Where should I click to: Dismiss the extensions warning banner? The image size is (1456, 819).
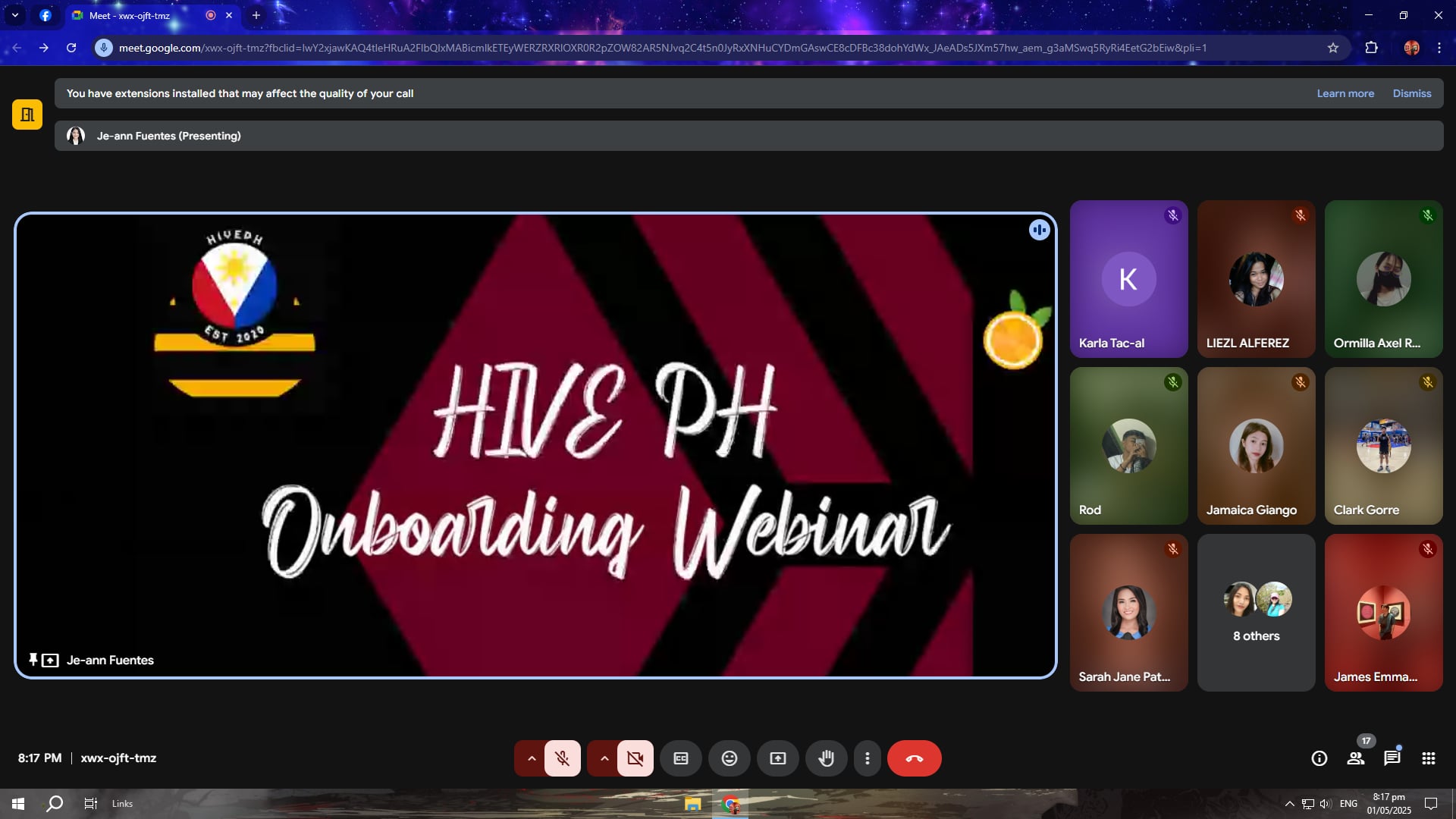tap(1412, 93)
